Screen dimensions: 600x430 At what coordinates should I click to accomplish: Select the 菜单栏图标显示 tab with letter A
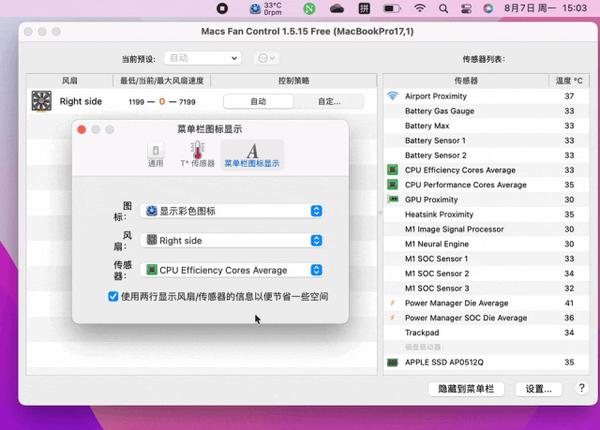coord(252,155)
